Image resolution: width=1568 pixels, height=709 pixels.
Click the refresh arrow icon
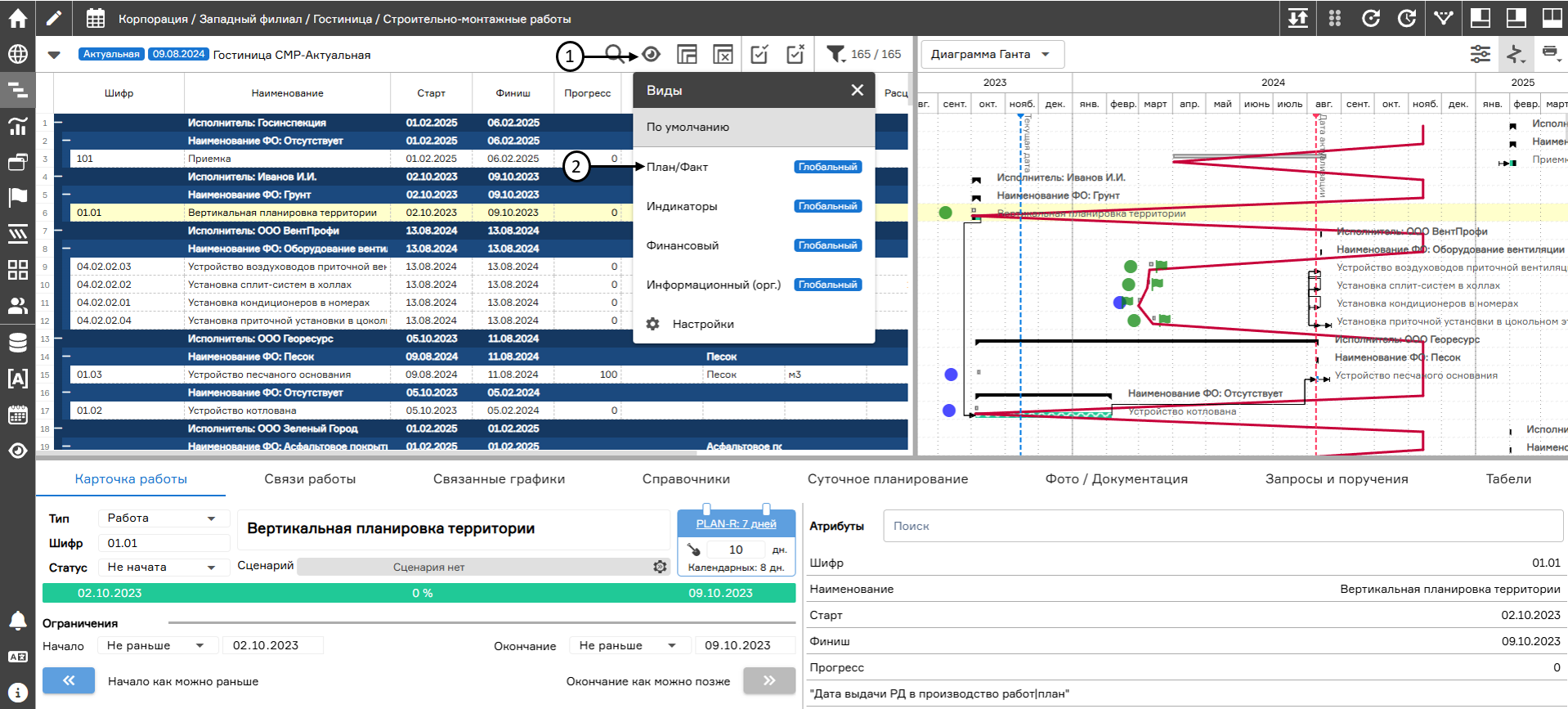tap(1371, 18)
